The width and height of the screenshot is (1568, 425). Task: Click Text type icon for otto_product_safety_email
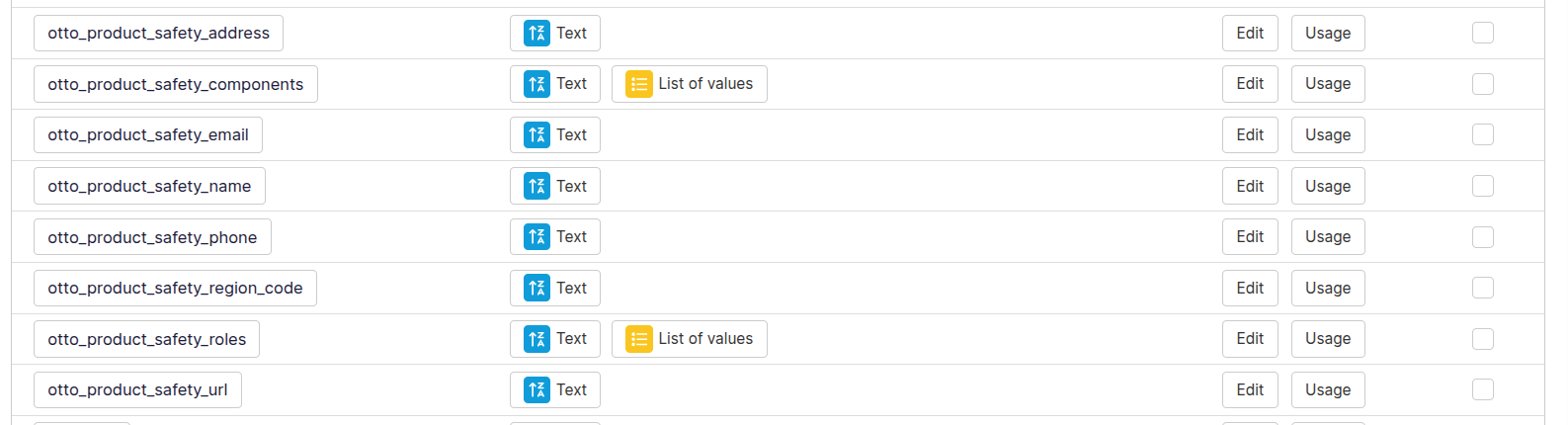[x=536, y=134]
